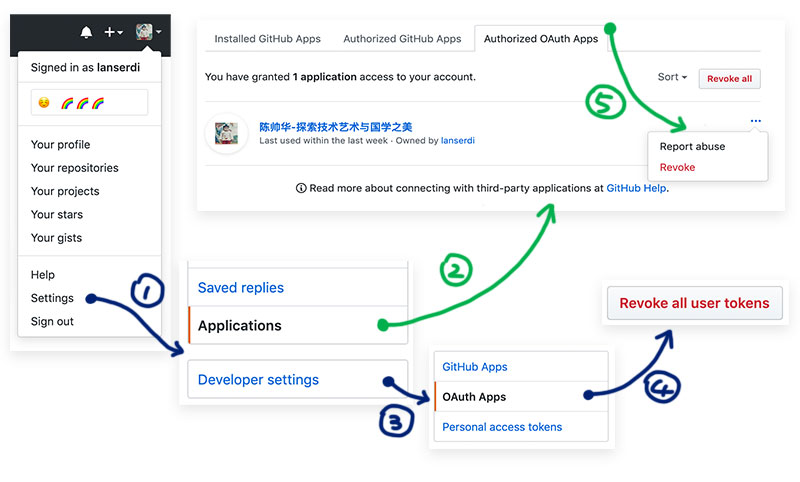800x482 pixels.
Task: Open the 陈帅华 application link
Action: pos(335,127)
